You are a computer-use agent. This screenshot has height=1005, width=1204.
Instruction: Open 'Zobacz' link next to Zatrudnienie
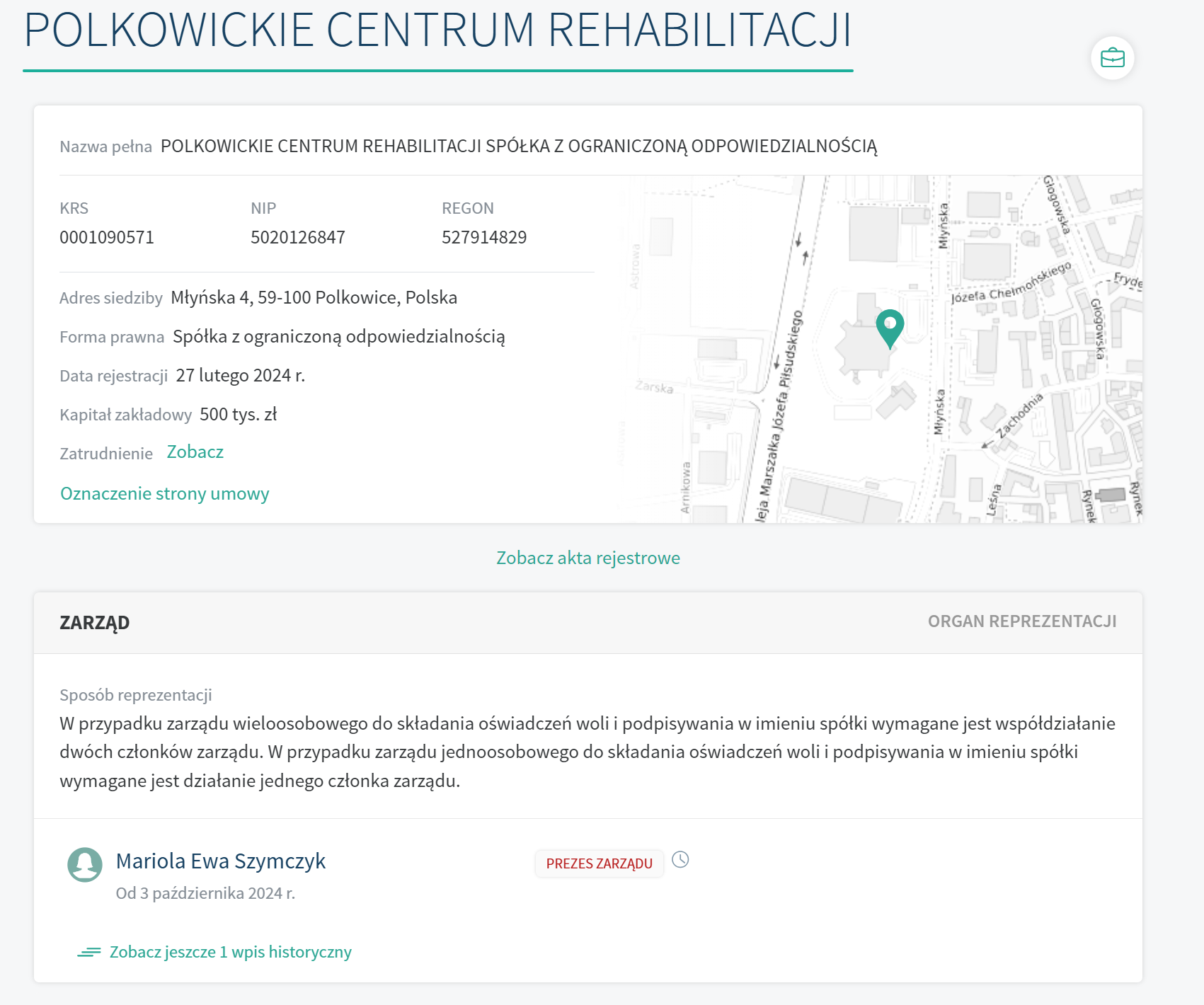click(195, 452)
